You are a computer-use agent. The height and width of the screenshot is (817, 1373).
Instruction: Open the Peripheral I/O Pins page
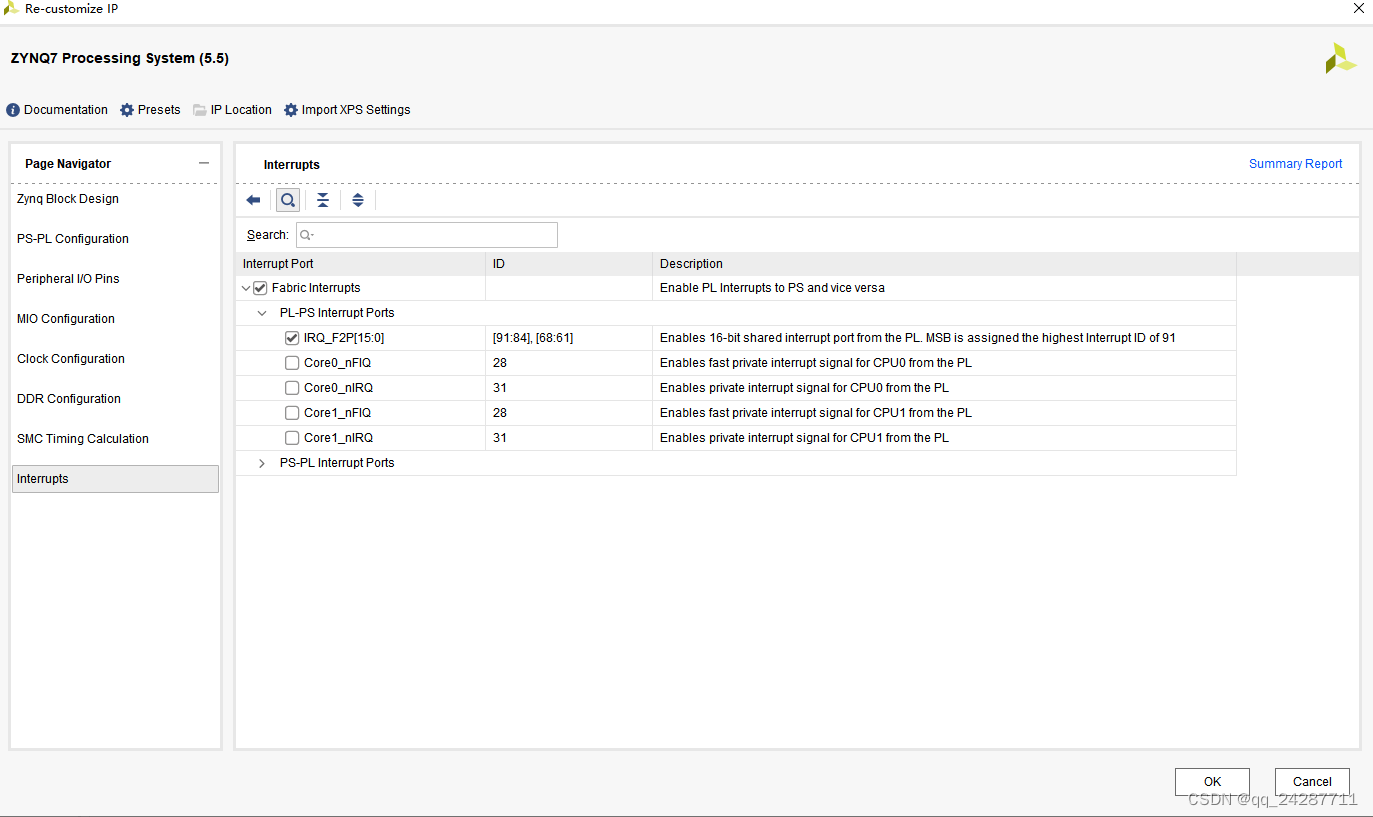[x=68, y=279]
